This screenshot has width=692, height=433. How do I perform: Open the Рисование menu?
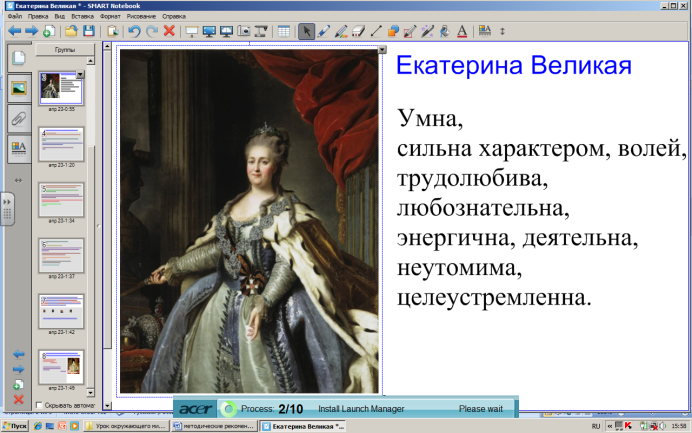coord(141,16)
